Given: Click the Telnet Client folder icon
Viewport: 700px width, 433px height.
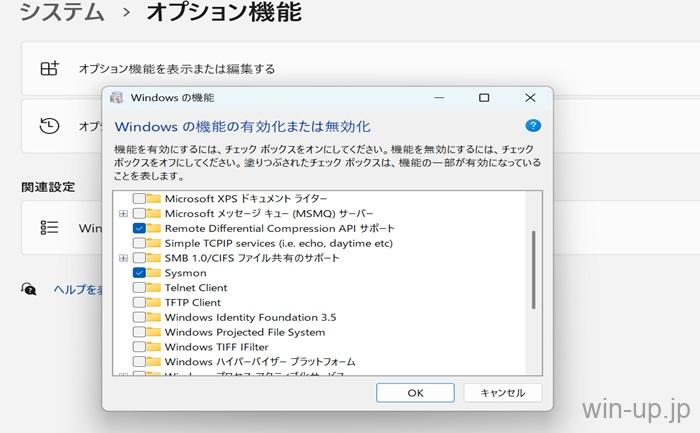Looking at the screenshot, I should [154, 287].
